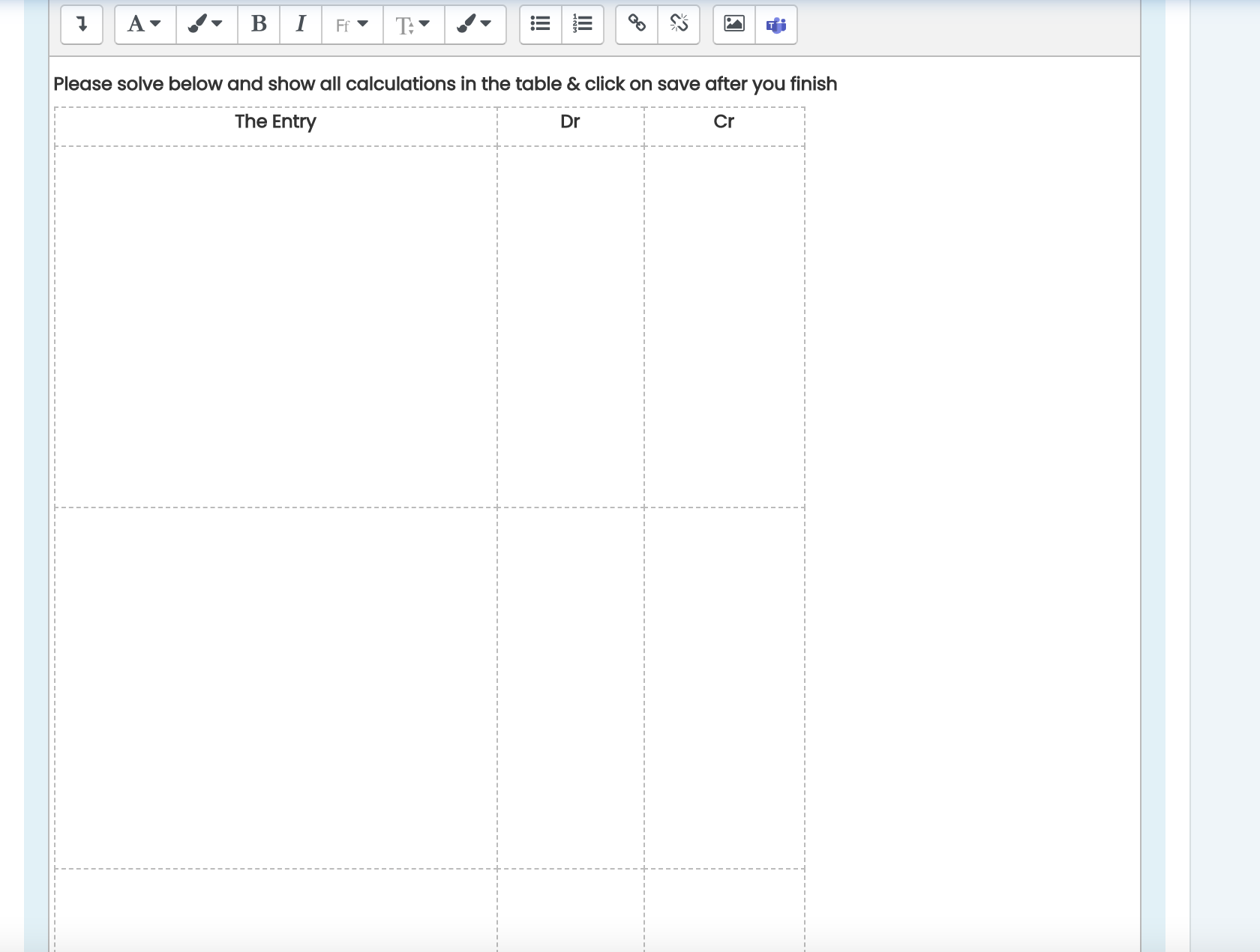Click the 'Cr' column header cell
This screenshot has height=952, width=1260.
tap(724, 122)
